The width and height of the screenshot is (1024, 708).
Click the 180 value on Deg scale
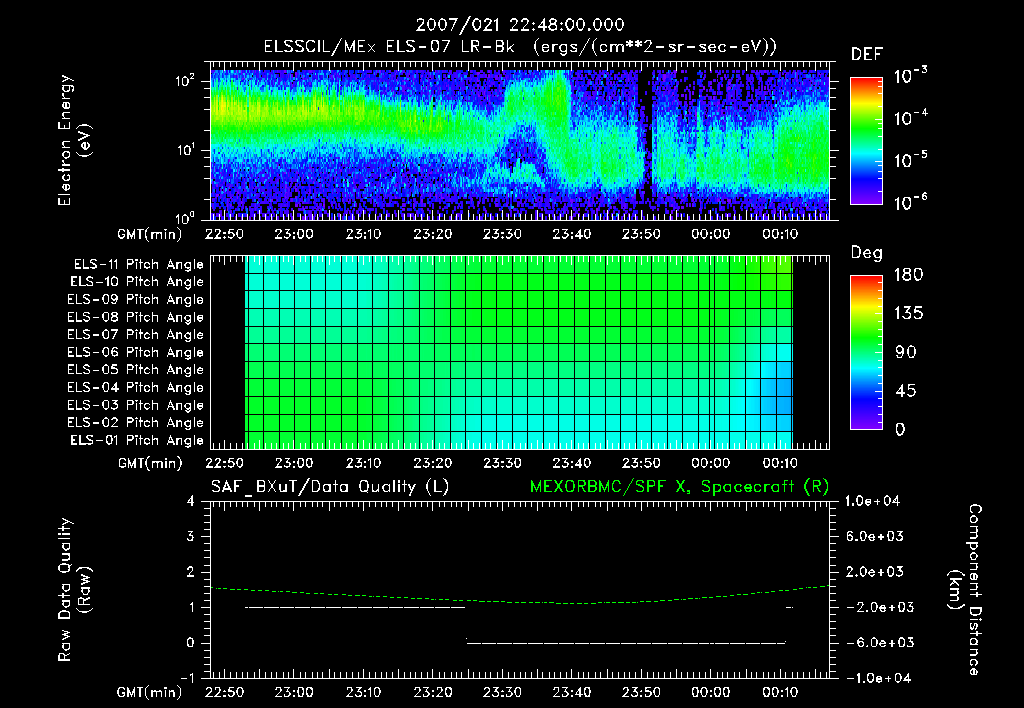click(908, 275)
